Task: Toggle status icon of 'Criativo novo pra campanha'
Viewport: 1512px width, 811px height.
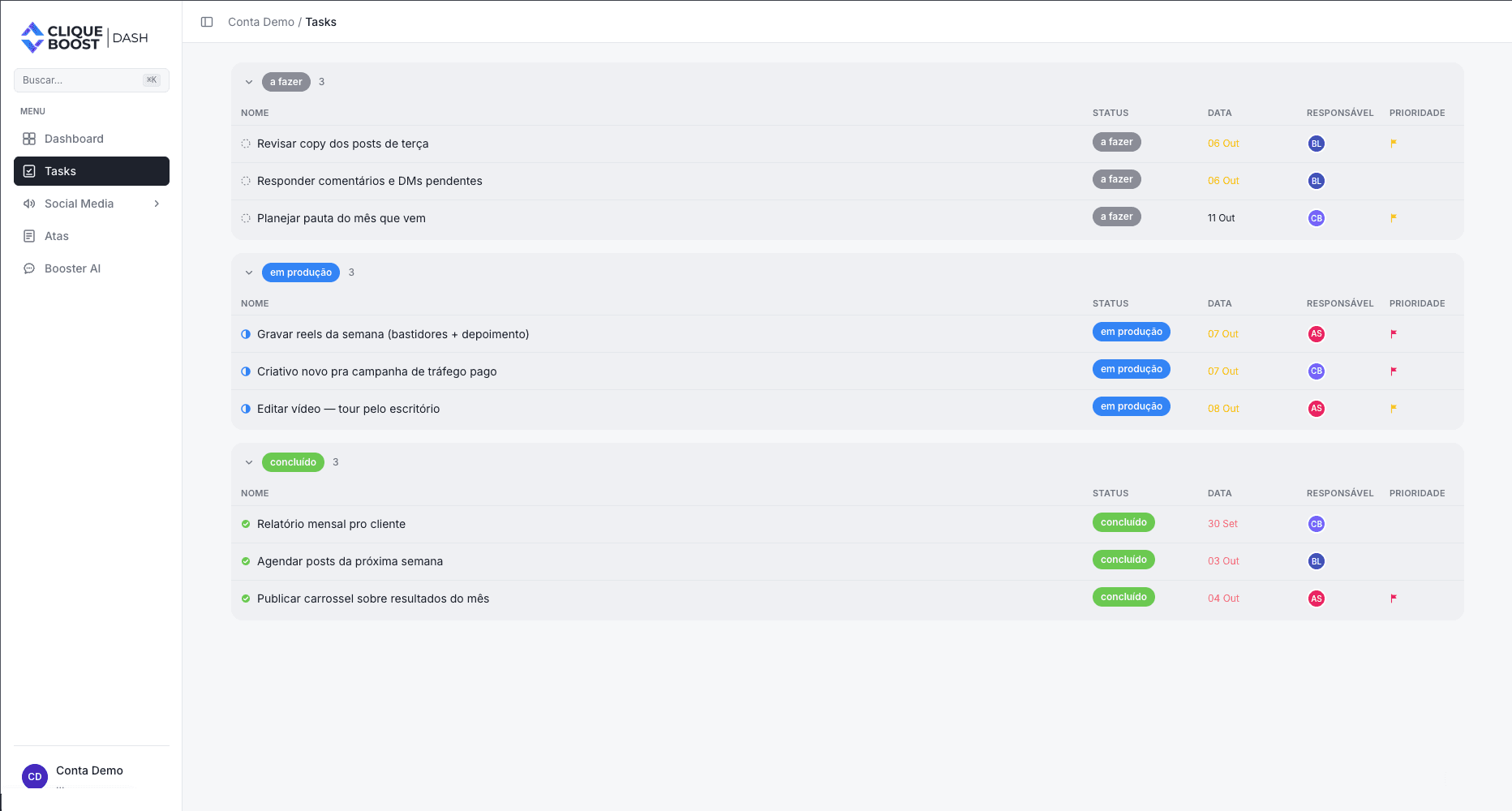Action: point(246,371)
